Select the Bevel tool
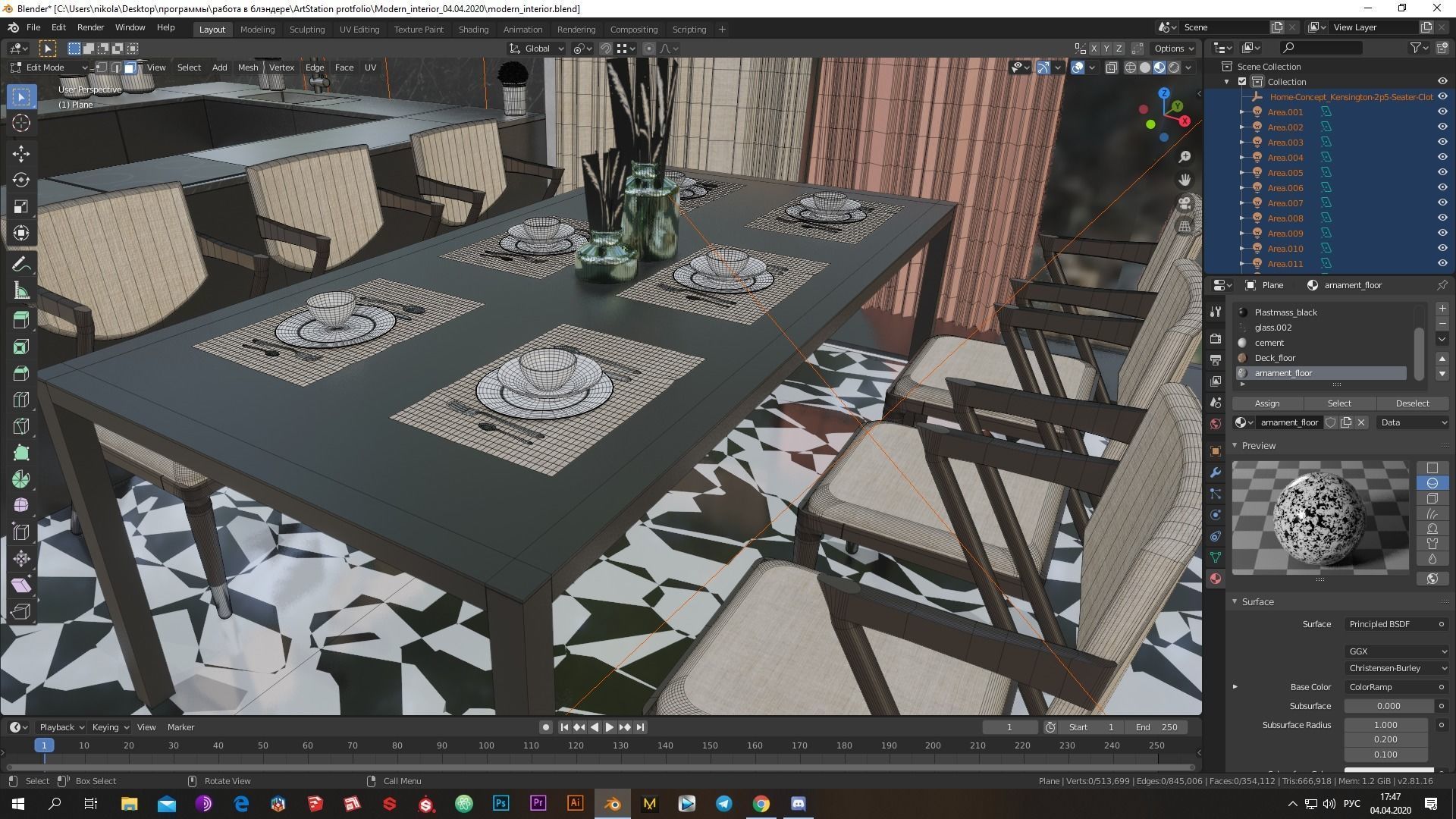1456x819 pixels. 21,373
